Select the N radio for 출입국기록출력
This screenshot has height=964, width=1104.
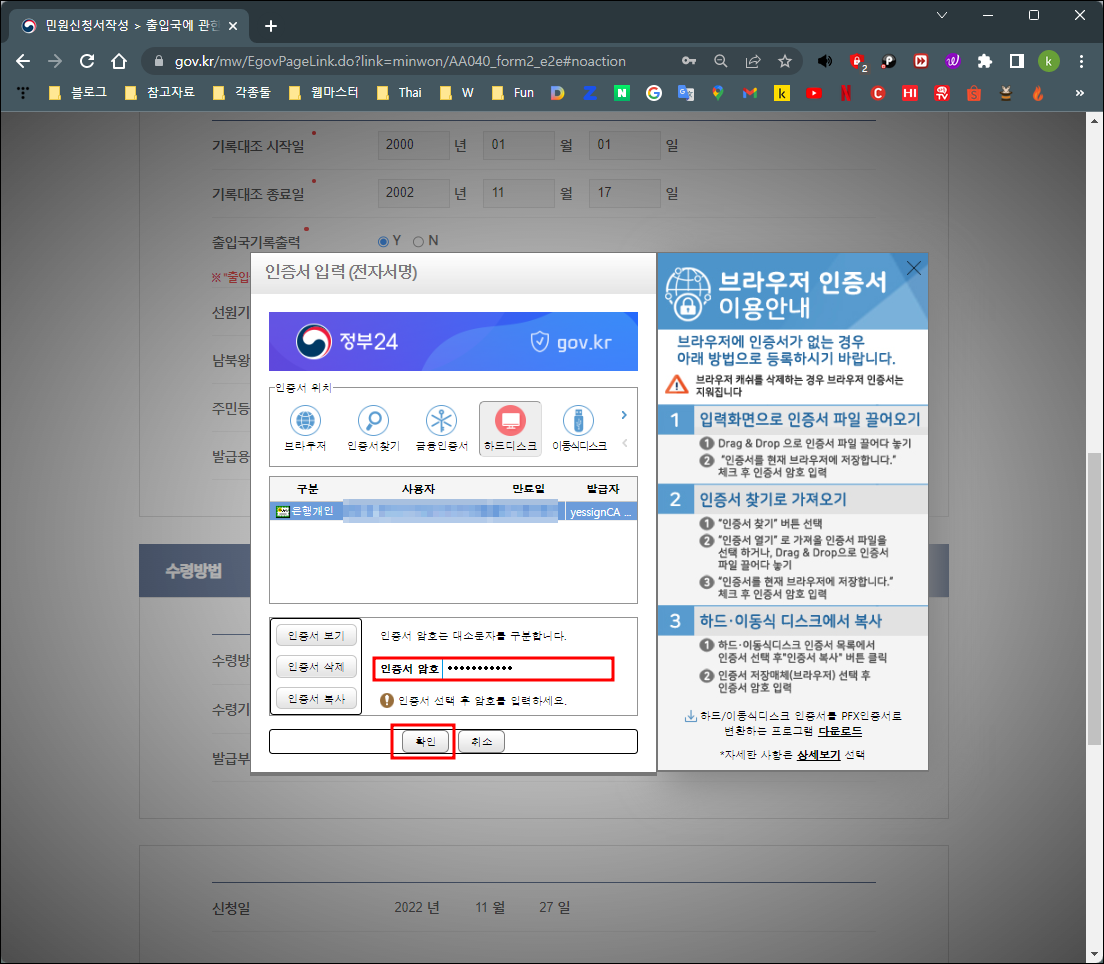(419, 242)
